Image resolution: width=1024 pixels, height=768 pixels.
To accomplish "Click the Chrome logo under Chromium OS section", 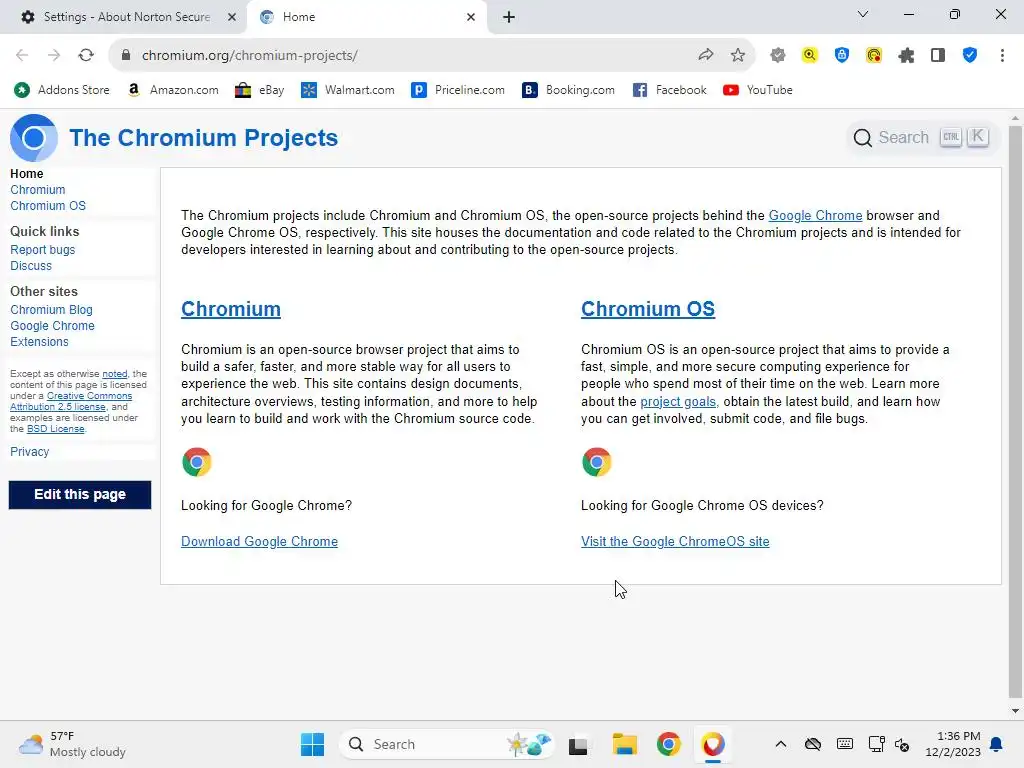I will (x=596, y=462).
